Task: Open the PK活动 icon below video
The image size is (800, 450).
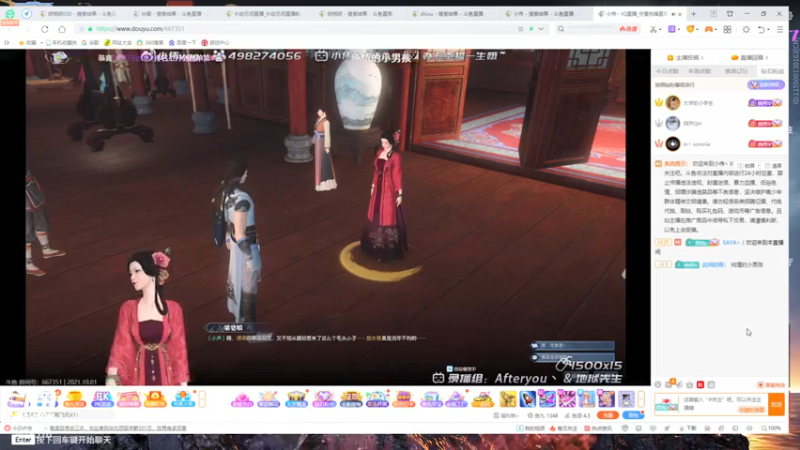Action: coord(102,399)
